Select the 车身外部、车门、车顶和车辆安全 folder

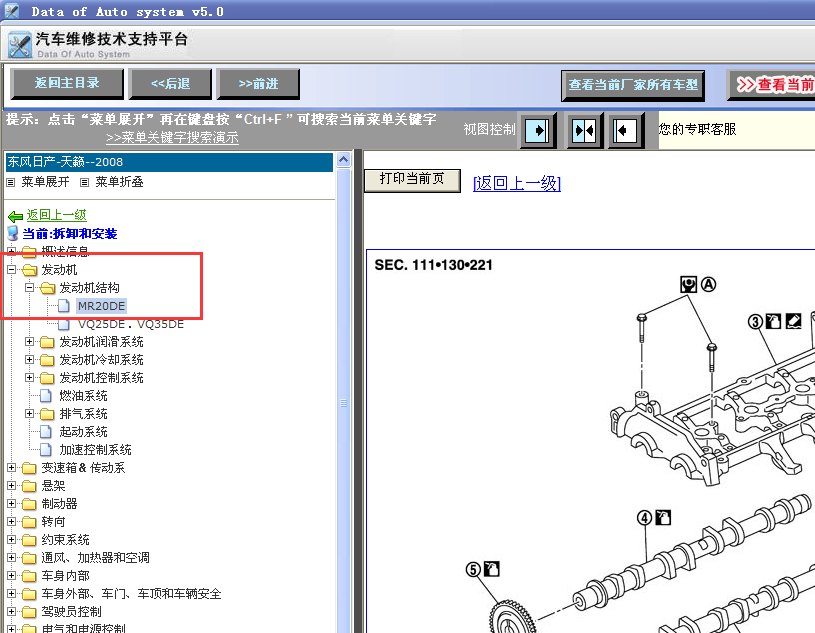[131, 594]
